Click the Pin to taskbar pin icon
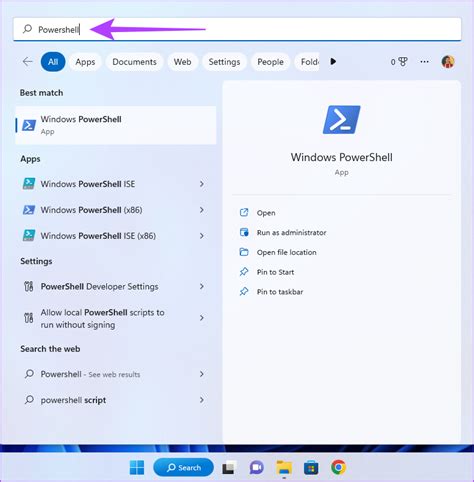 pyautogui.click(x=244, y=291)
